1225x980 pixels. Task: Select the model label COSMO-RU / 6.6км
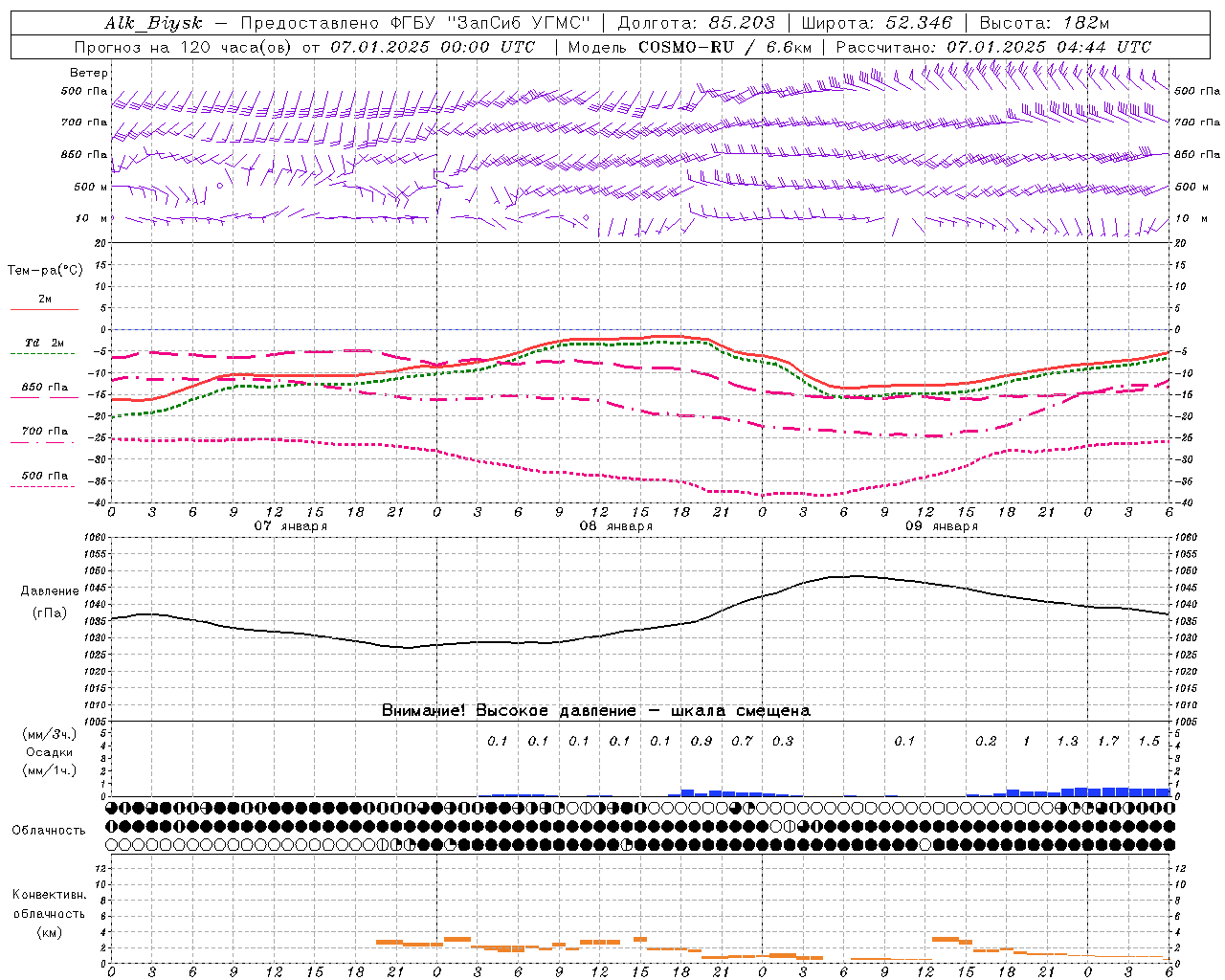[724, 47]
